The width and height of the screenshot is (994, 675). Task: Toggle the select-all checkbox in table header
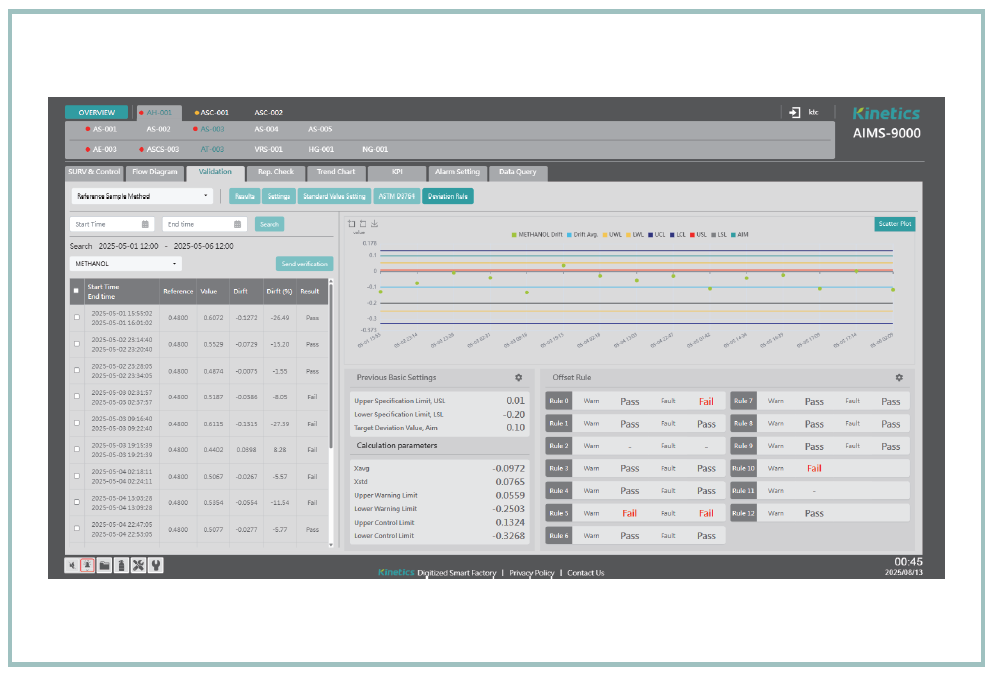click(76, 291)
